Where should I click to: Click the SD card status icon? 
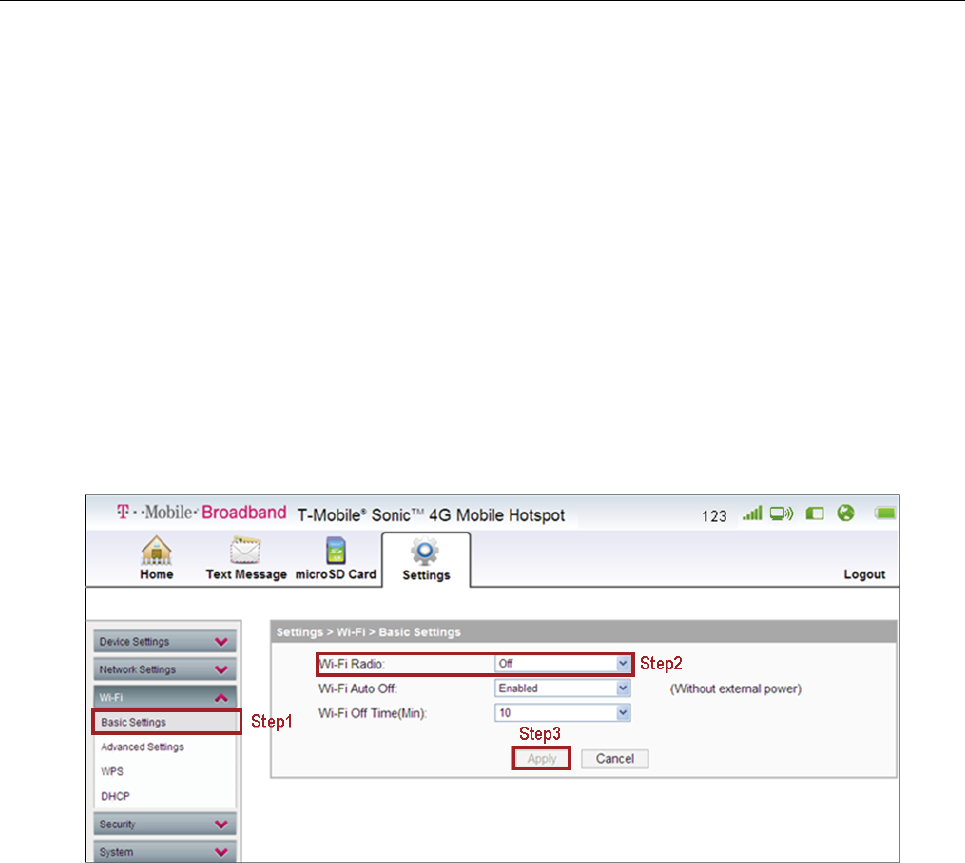tap(814, 513)
